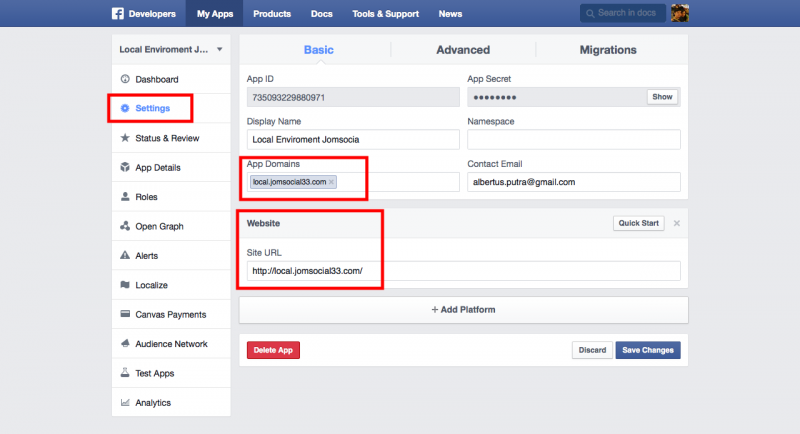Click the Roles person icon
This screenshot has width=800, height=434.
125,196
